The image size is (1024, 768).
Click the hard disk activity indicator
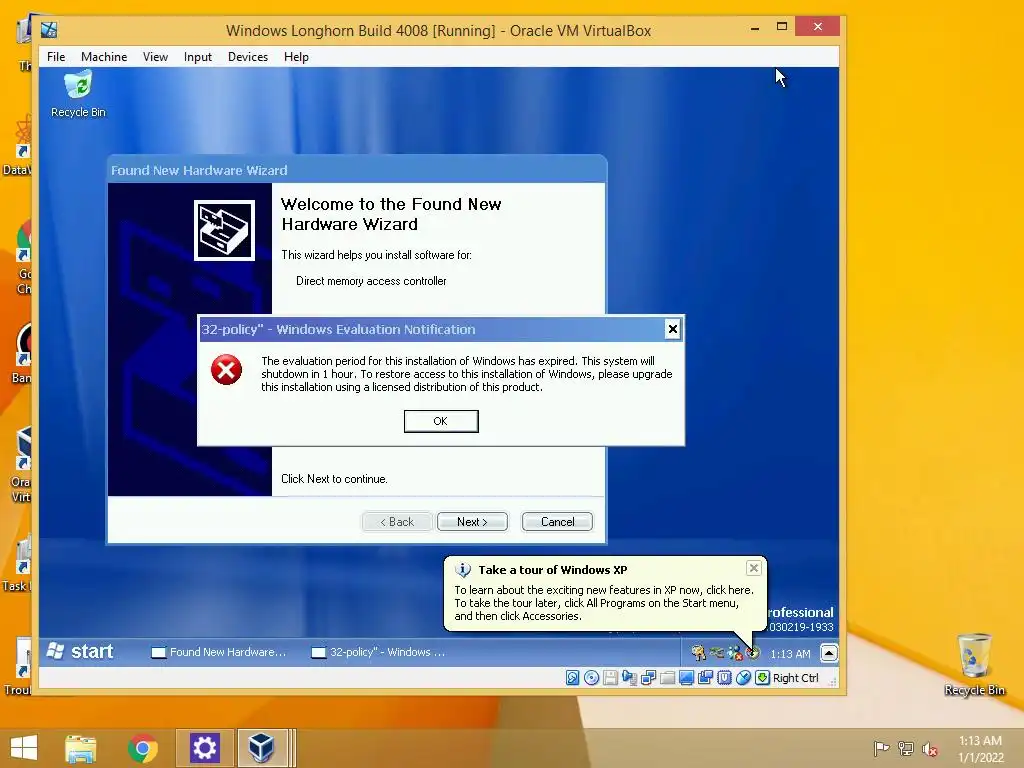572,678
